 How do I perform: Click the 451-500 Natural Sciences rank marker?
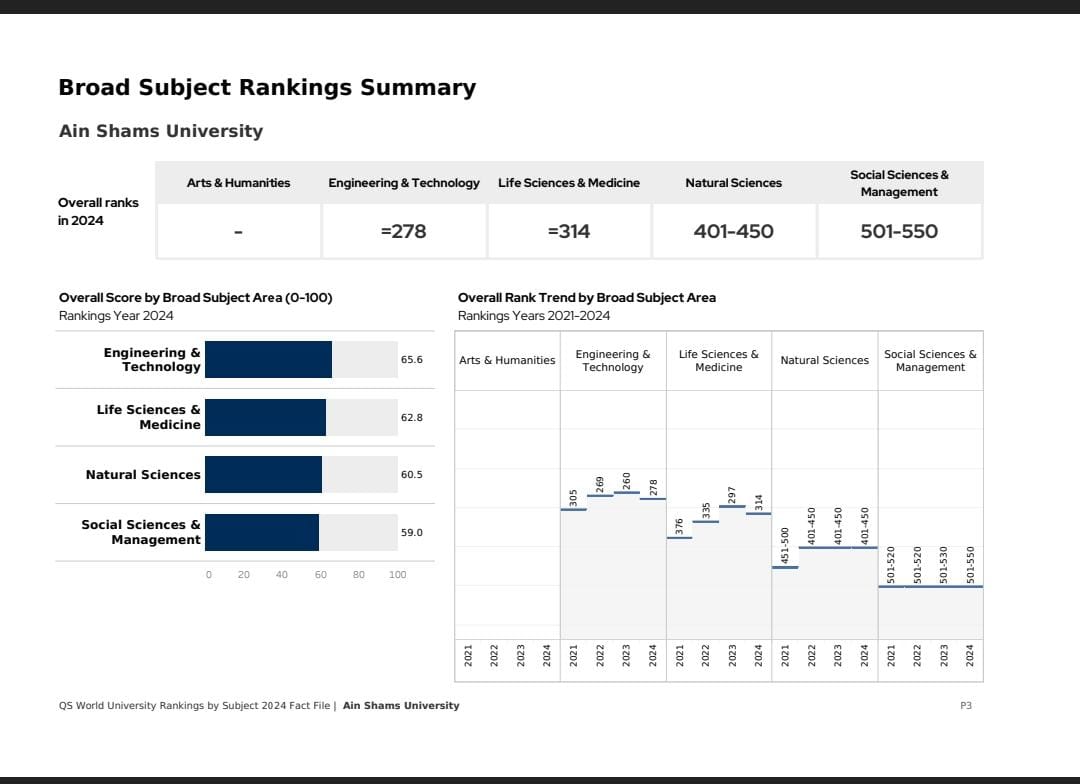tap(785, 567)
